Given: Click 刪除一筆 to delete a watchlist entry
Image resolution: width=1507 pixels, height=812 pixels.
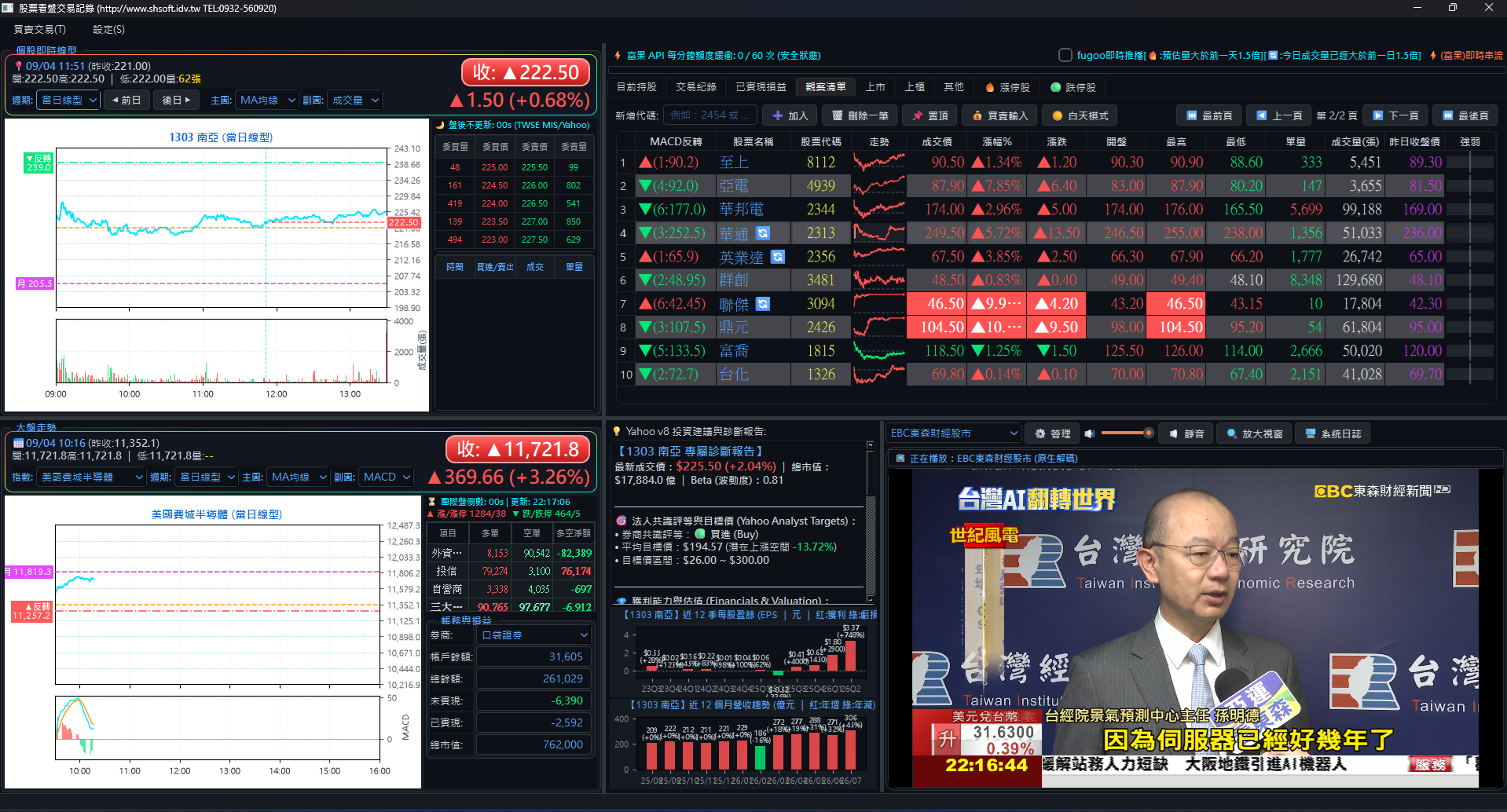Looking at the screenshot, I should click(x=860, y=115).
